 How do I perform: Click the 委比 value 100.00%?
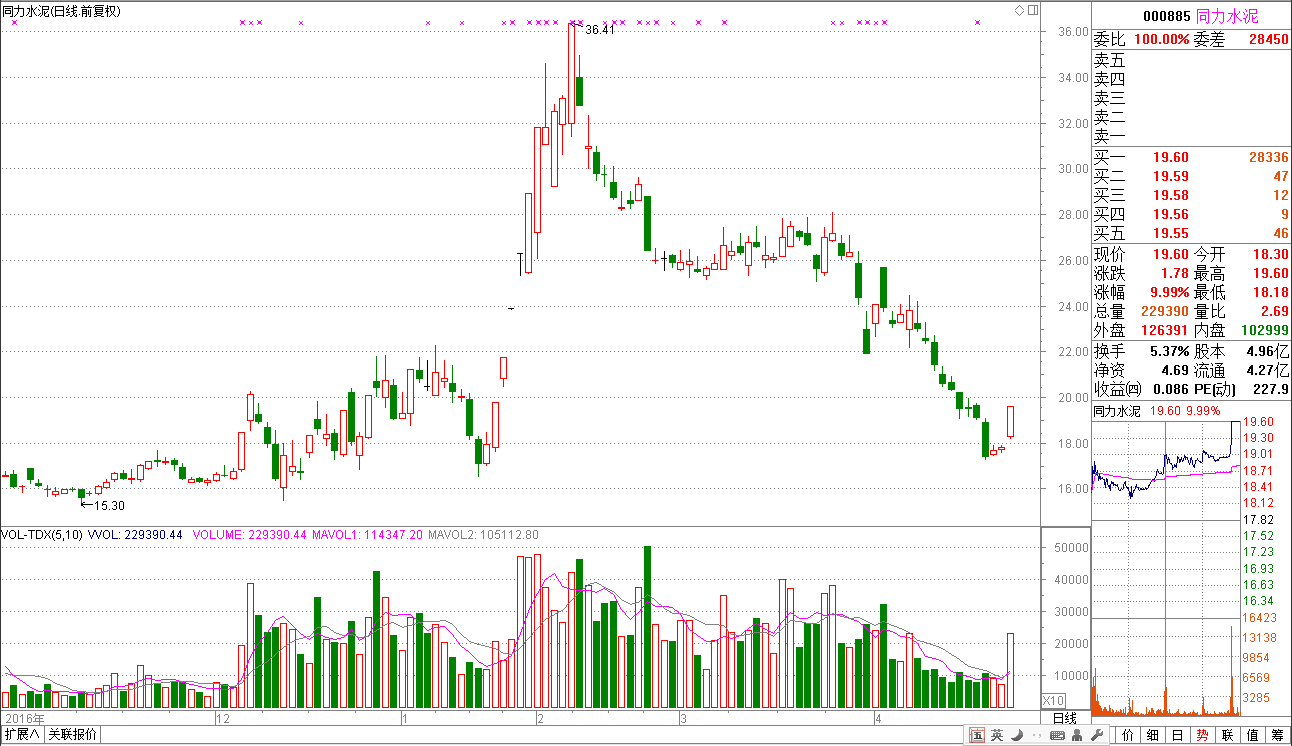pos(1160,40)
